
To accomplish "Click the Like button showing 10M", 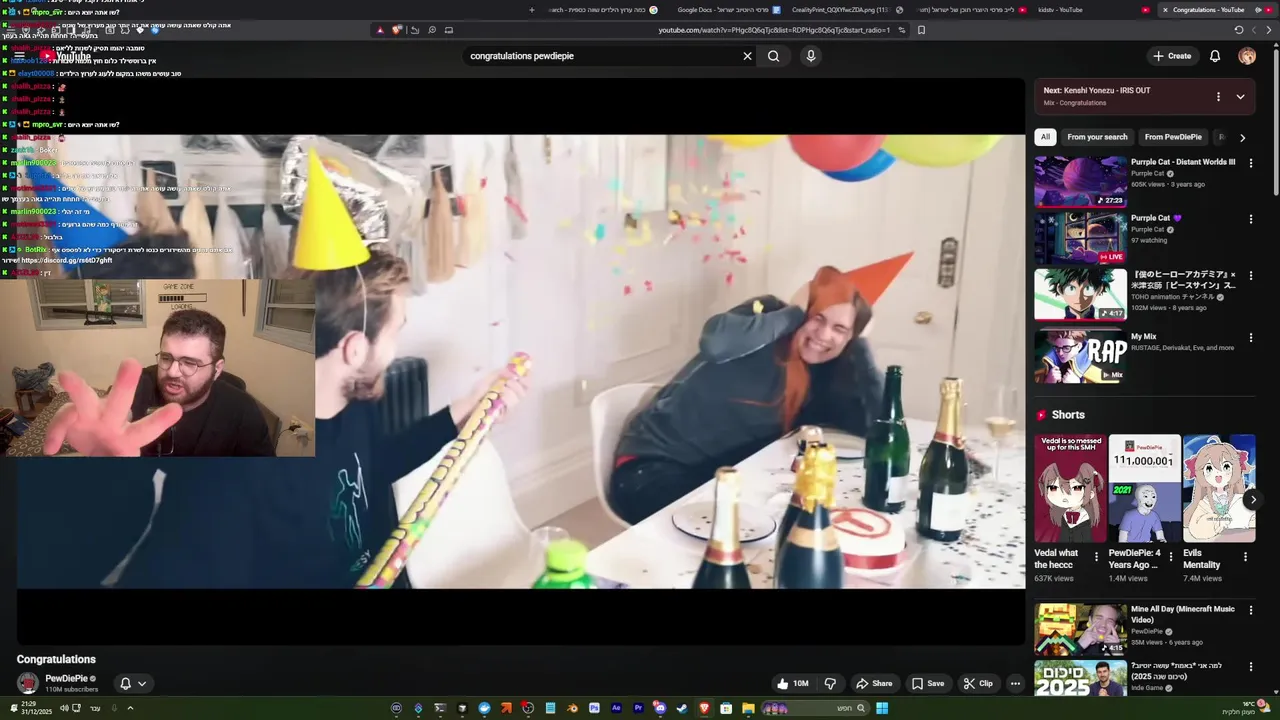I will 792,684.
